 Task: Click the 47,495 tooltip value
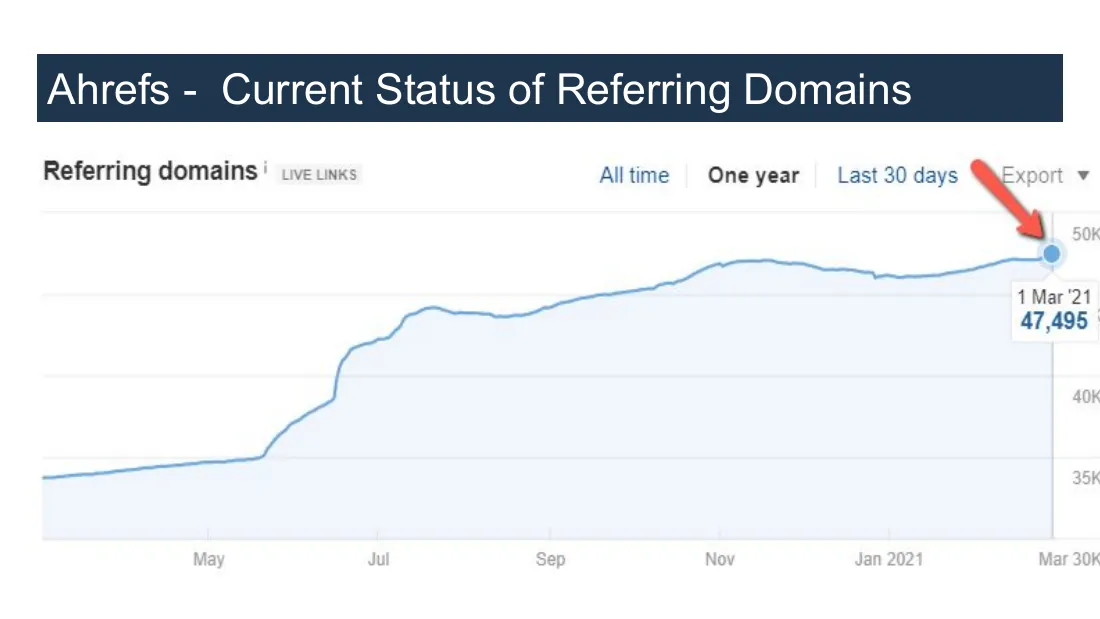point(1054,321)
